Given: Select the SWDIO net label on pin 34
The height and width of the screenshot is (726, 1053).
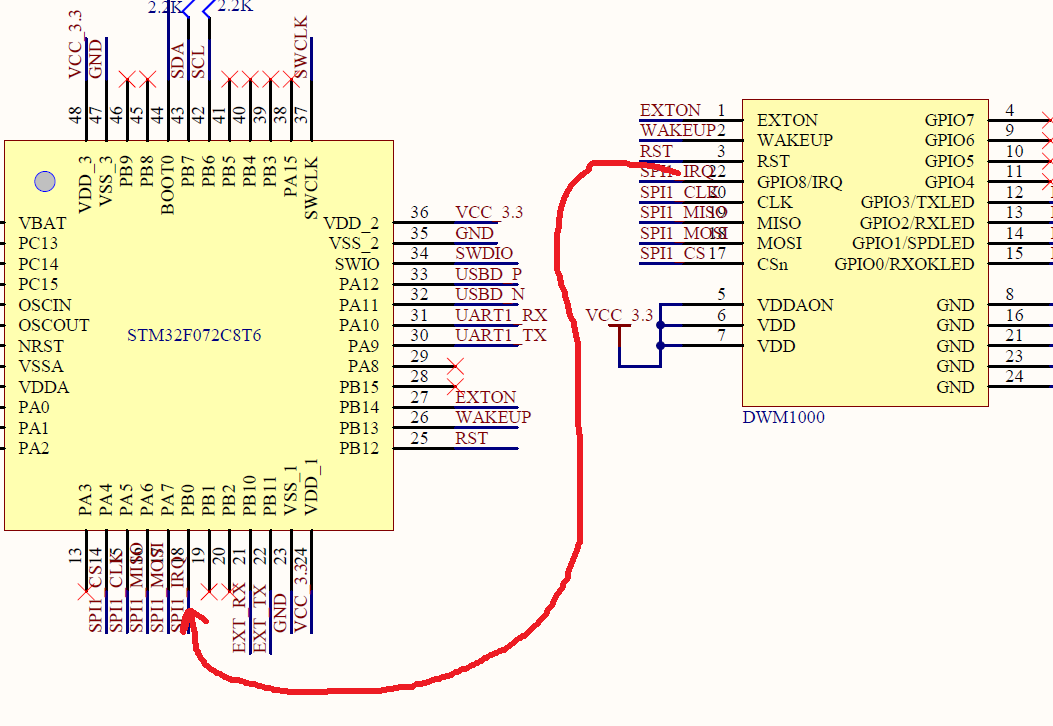Looking at the screenshot, I should click(484, 253).
